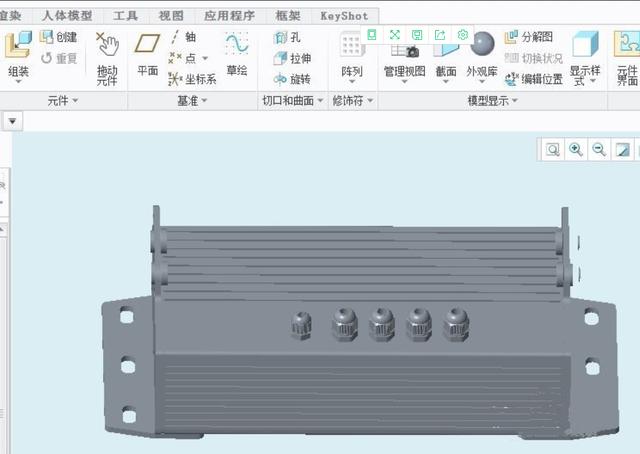Click the green save overlay icon
640x454 pixels.
(417, 35)
